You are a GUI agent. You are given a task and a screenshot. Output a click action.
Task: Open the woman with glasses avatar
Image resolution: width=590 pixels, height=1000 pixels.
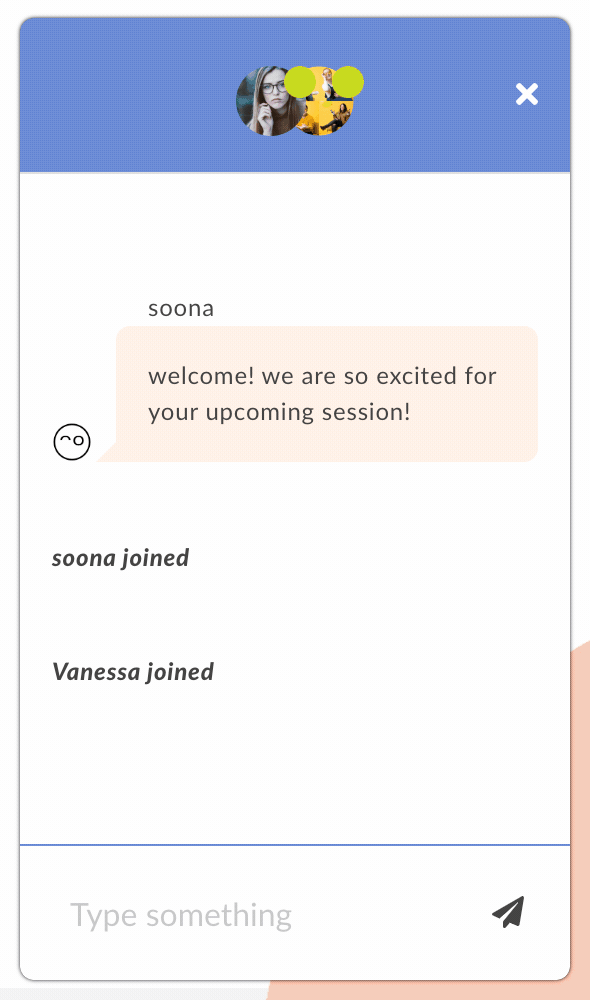click(268, 102)
